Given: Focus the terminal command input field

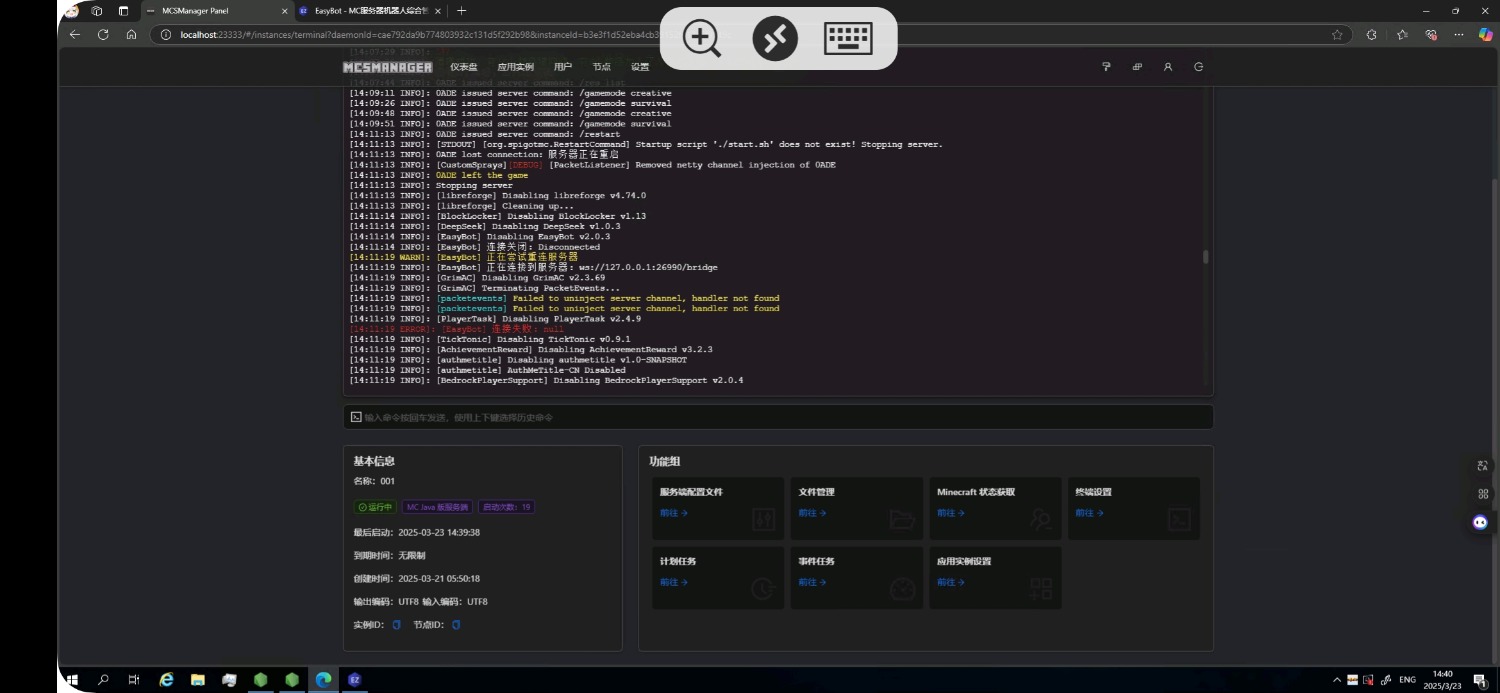Looking at the screenshot, I should point(778,417).
